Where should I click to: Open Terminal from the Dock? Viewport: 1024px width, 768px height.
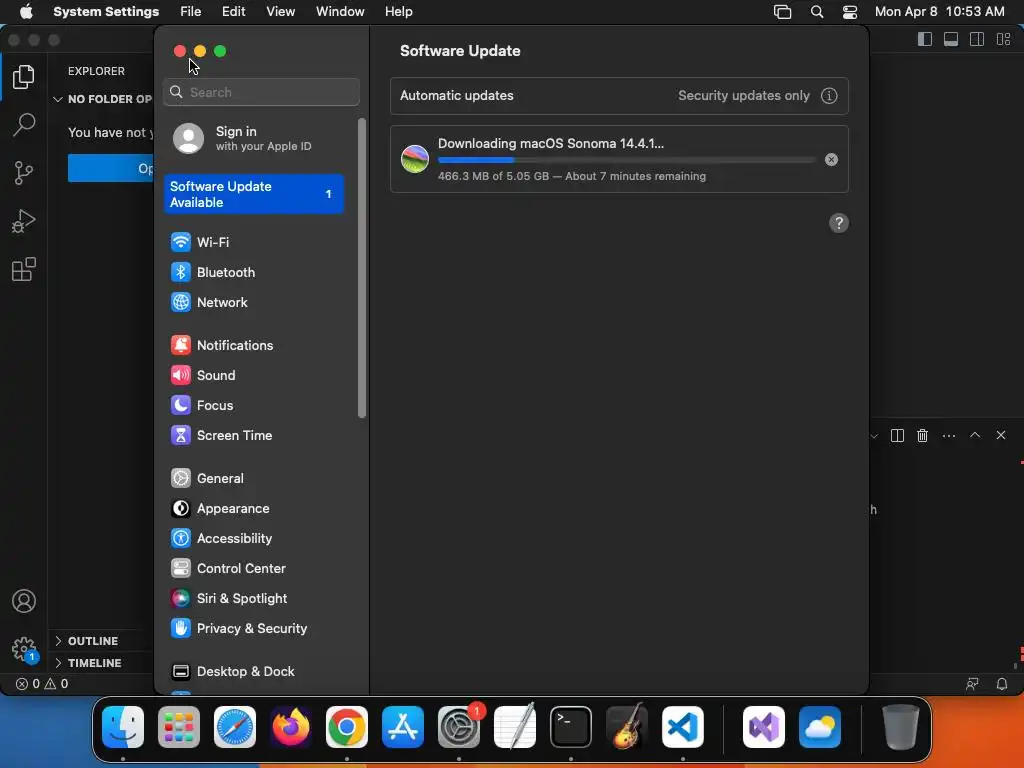click(x=571, y=727)
